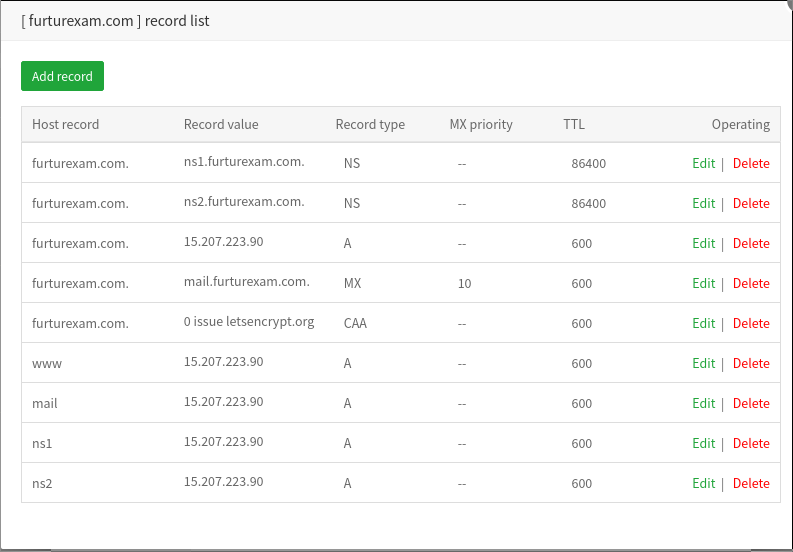The image size is (793, 552).
Task: Delete the ns2 host A record
Action: pos(751,483)
